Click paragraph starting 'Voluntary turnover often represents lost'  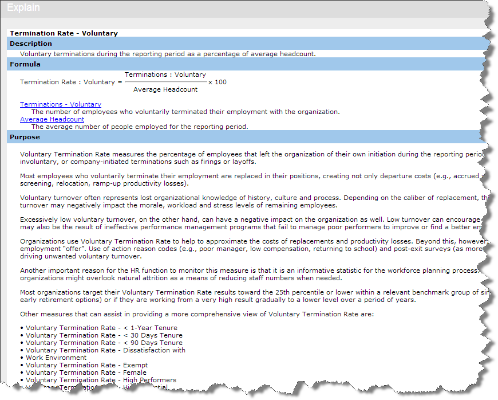253,201
